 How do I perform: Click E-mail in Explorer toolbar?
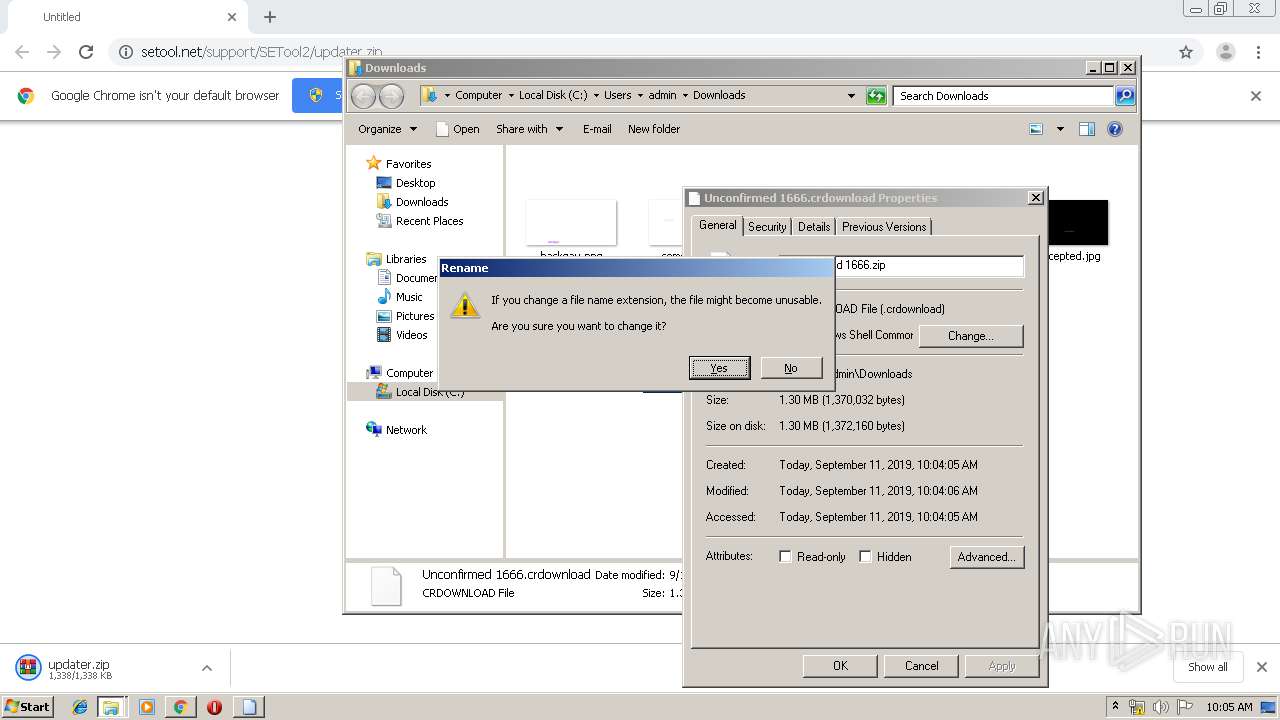click(597, 129)
